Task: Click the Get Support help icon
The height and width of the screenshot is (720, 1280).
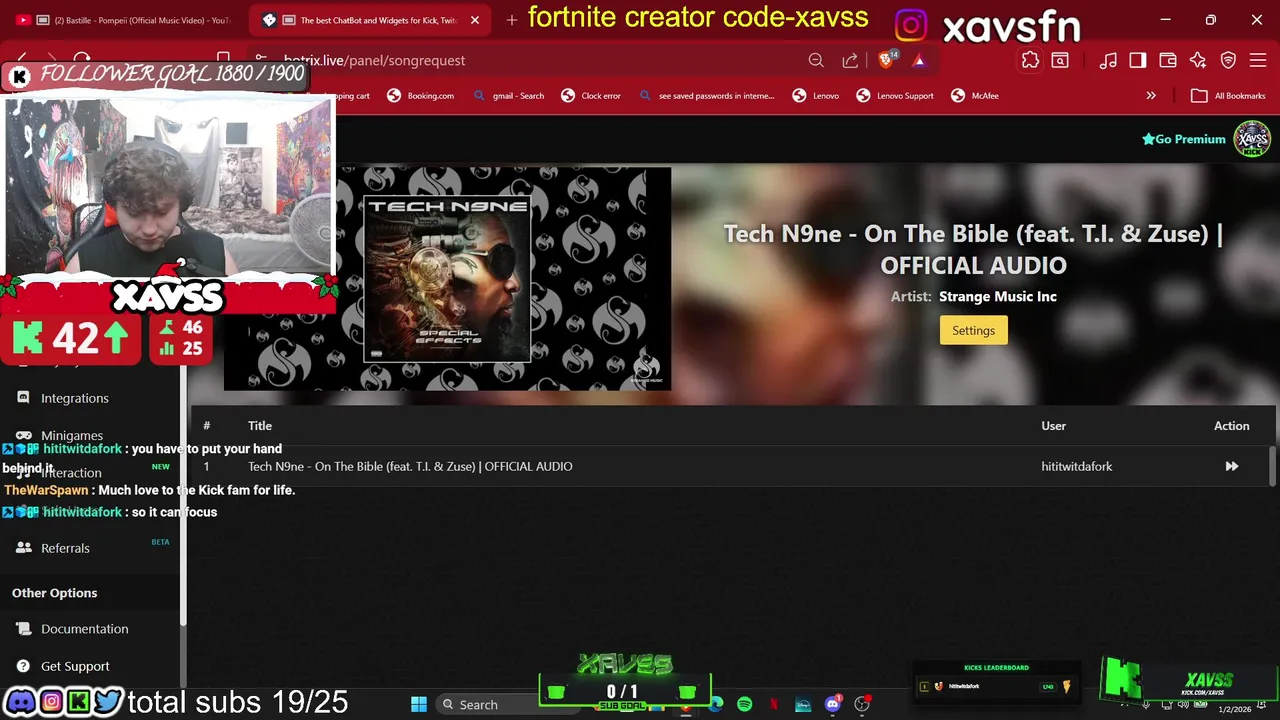Action: click(23, 666)
